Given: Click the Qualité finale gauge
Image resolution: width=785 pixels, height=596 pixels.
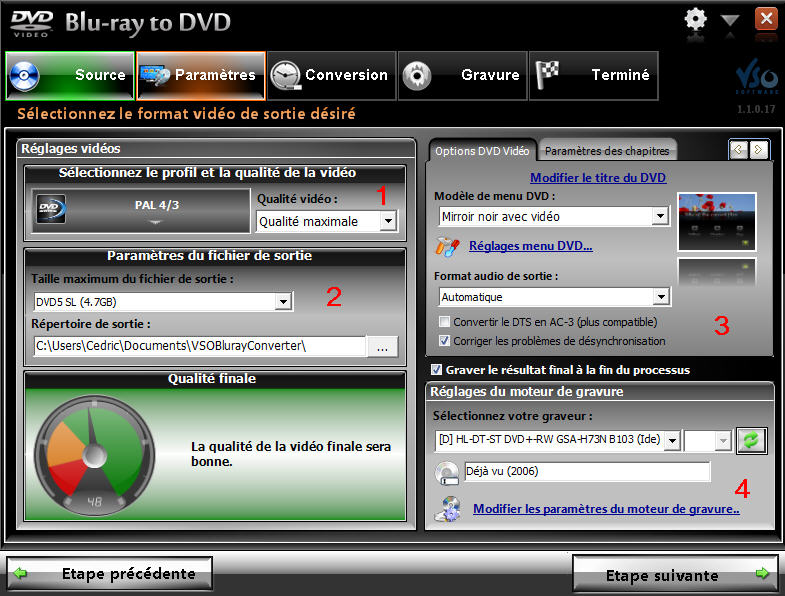Looking at the screenshot, I should 95,456.
